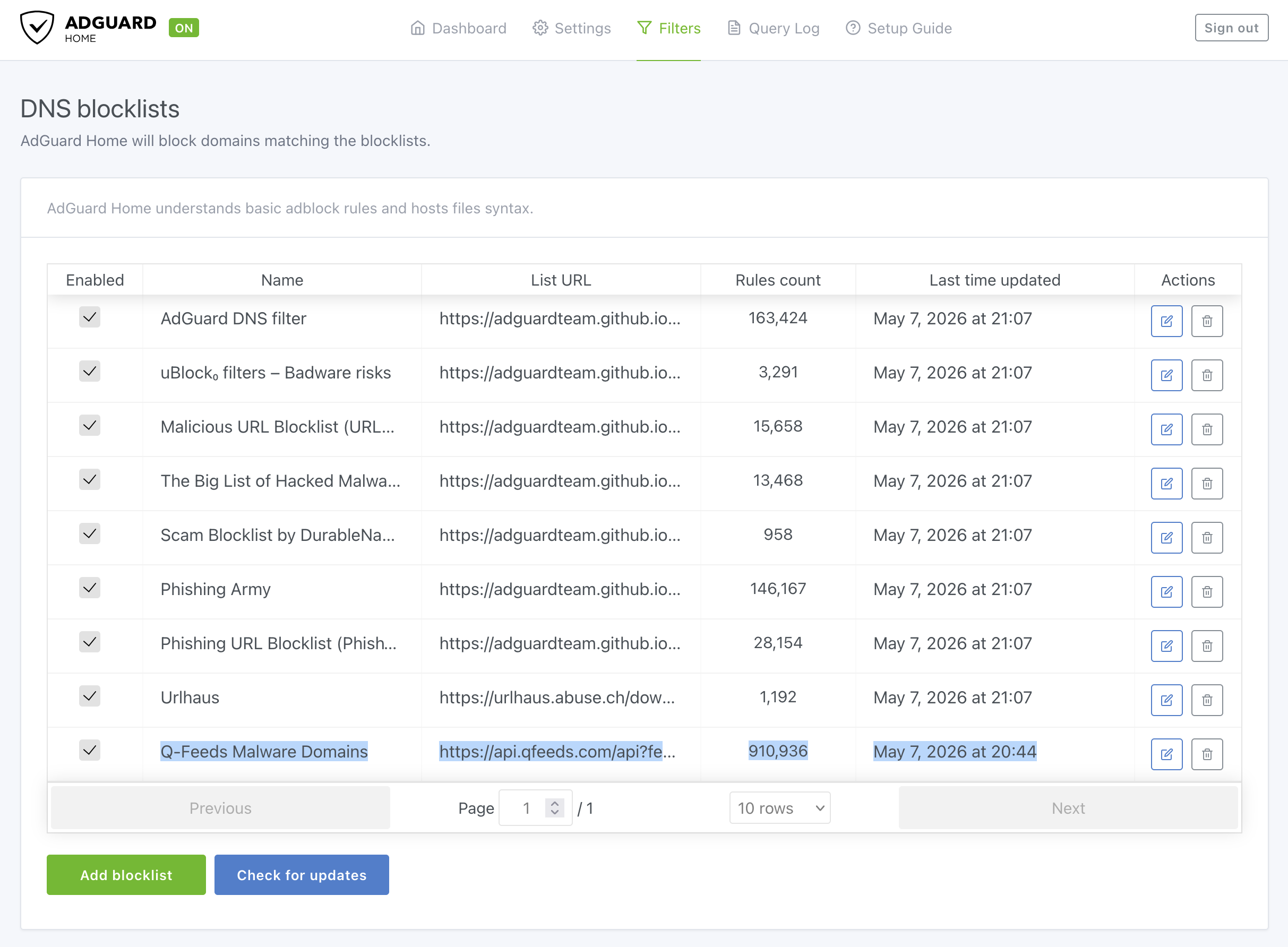Edit the uBlock filters Badware risks entry
This screenshot has height=947, width=1288.
[x=1166, y=375]
